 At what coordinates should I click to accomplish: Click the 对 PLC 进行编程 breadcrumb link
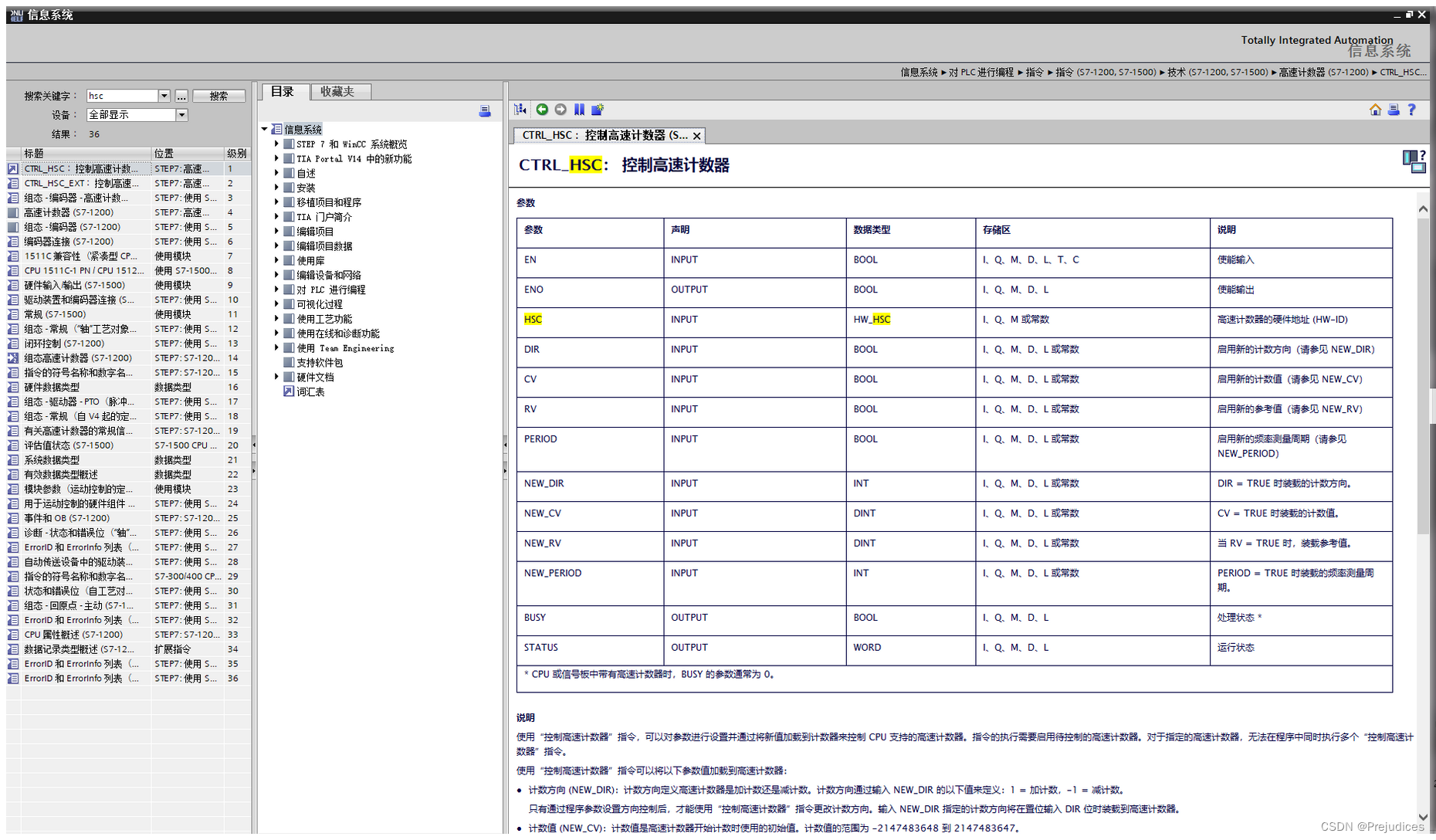981,72
